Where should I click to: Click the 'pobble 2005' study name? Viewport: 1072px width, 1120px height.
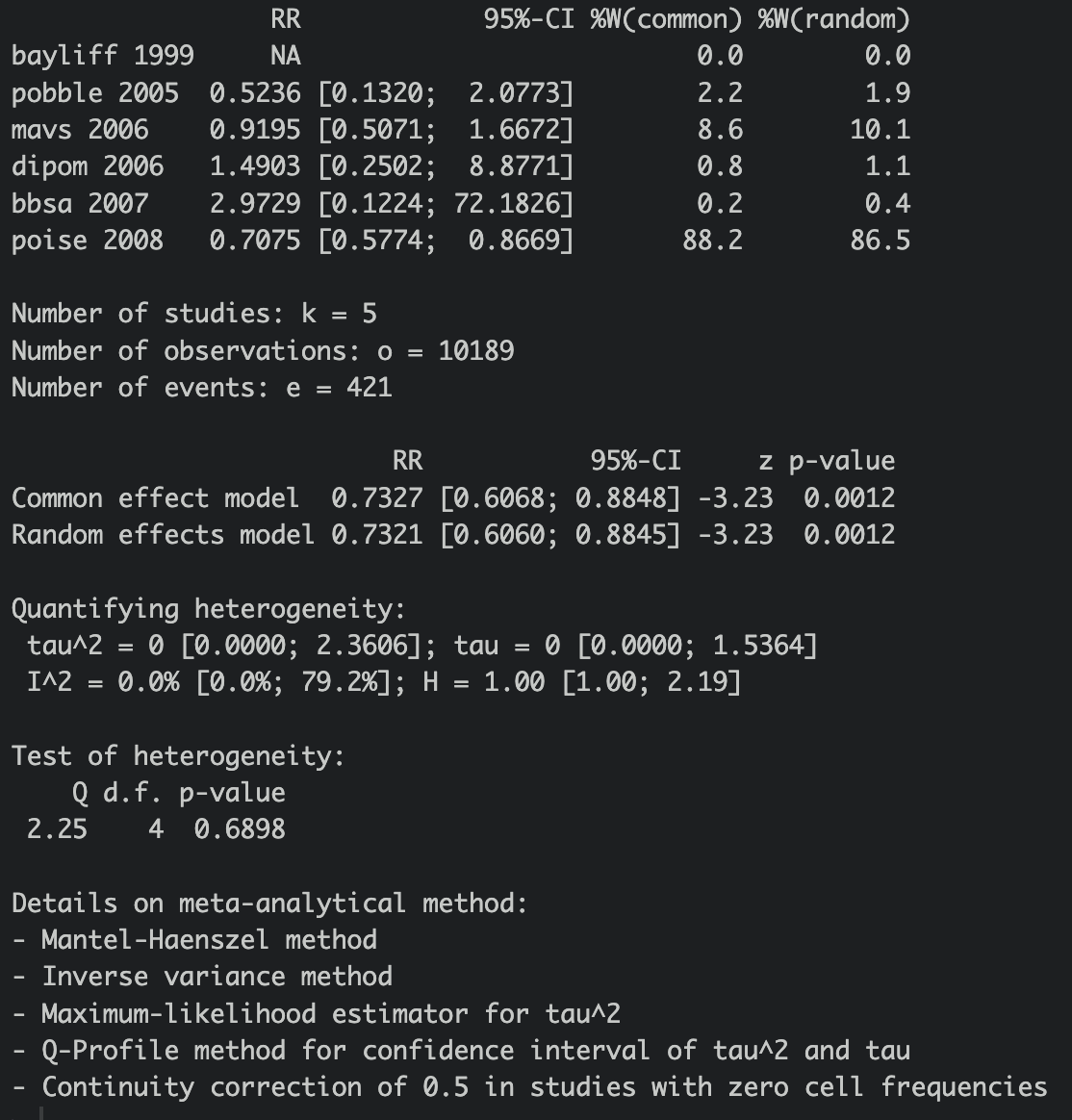coord(95,93)
